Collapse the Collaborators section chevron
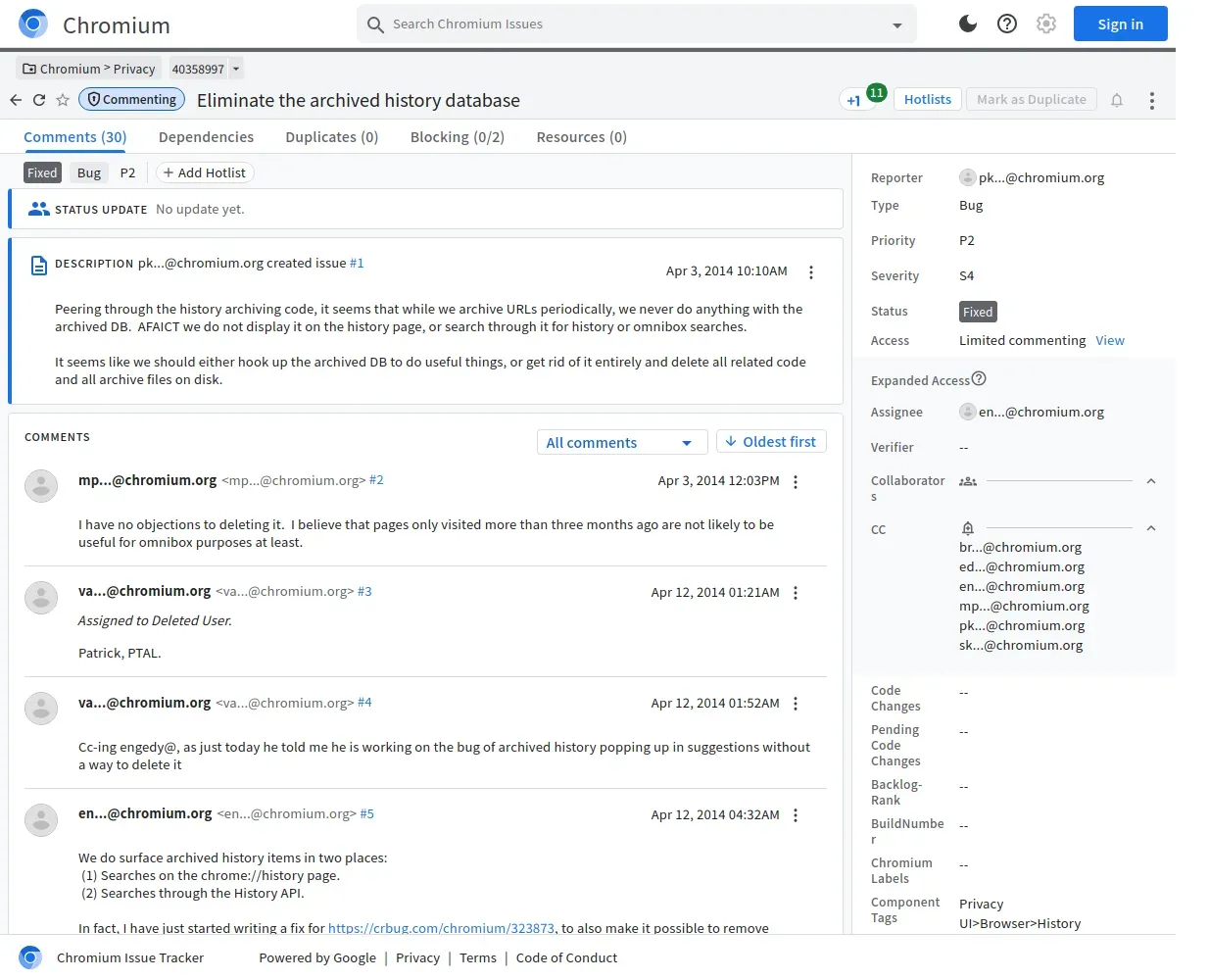This screenshot has width=1209, height=980. pyautogui.click(x=1151, y=481)
